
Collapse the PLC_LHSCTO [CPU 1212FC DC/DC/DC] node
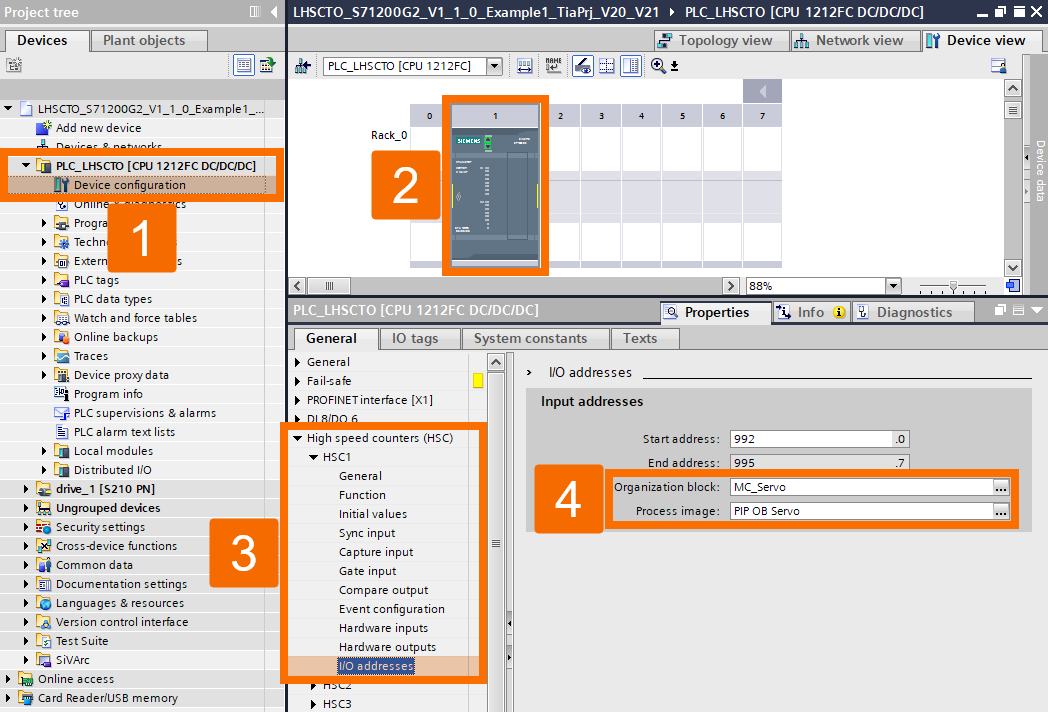26,165
